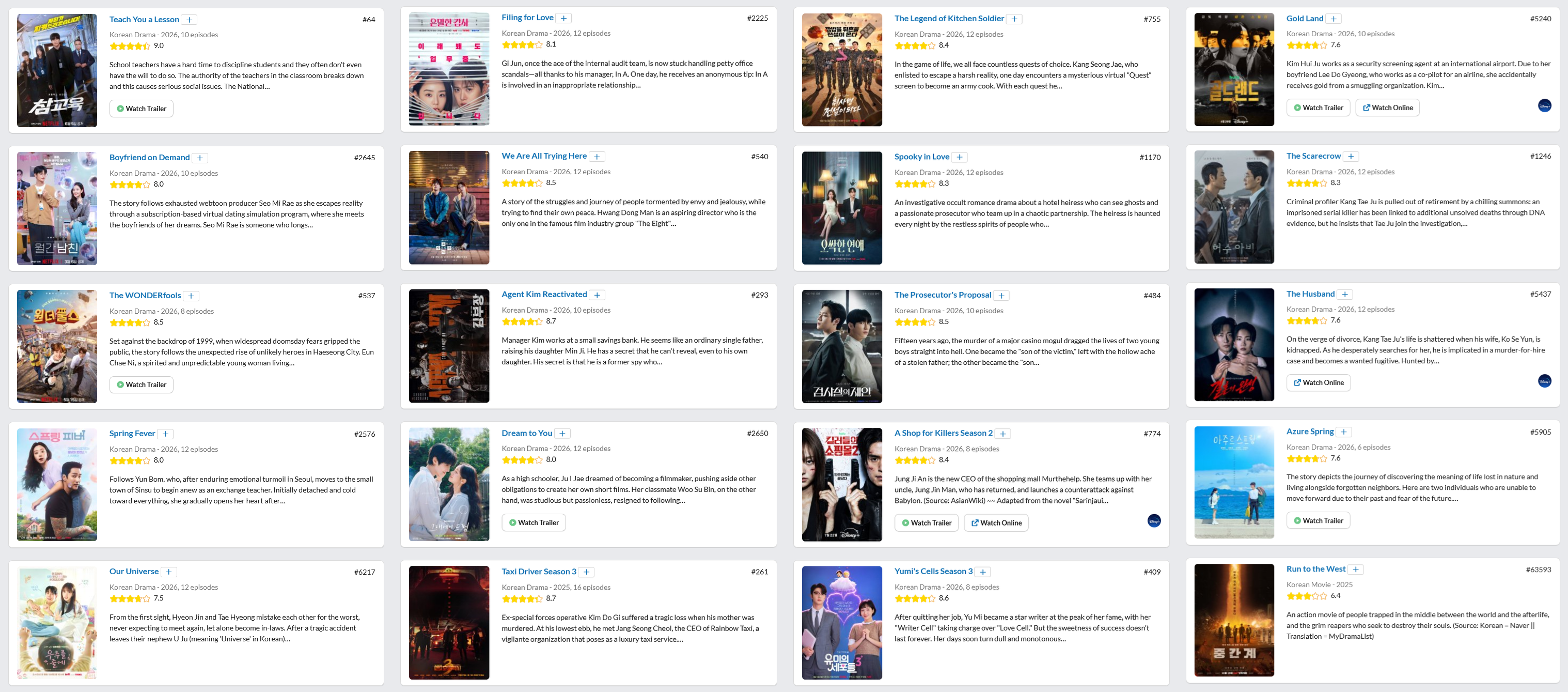Screen dimensions: 1568x692
Task: Open the Filing for Love poster thumbnail
Action: [x=449, y=69]
